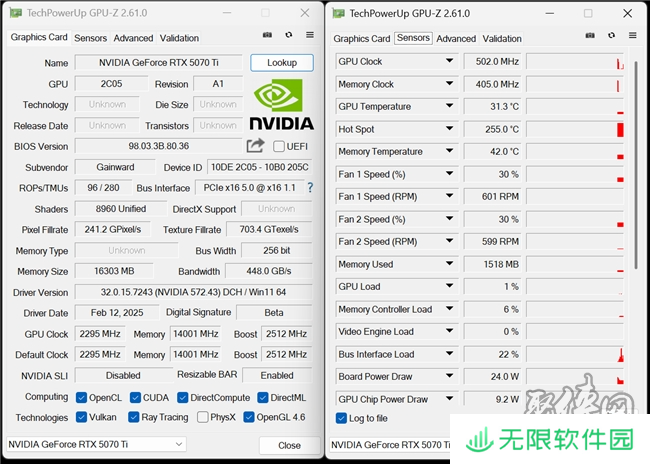650x464 pixels.
Task: Toggle the PhysX checkbox
Action: click(203, 417)
